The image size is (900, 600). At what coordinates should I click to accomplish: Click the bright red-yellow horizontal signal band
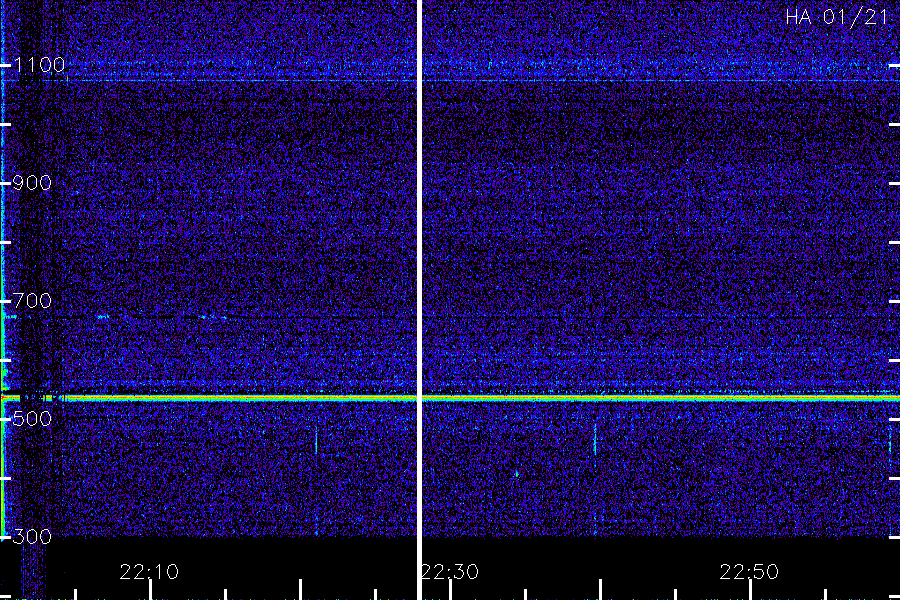point(450,397)
